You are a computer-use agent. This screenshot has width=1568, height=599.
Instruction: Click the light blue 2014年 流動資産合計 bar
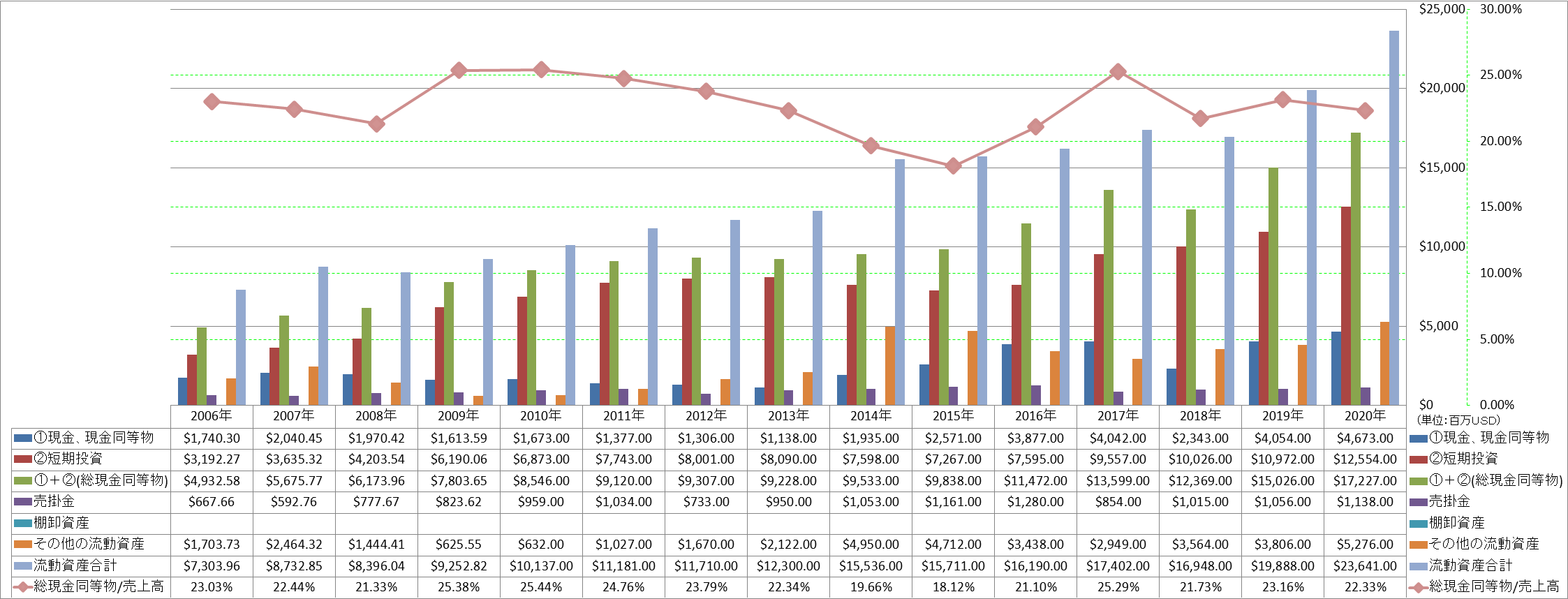[900, 282]
